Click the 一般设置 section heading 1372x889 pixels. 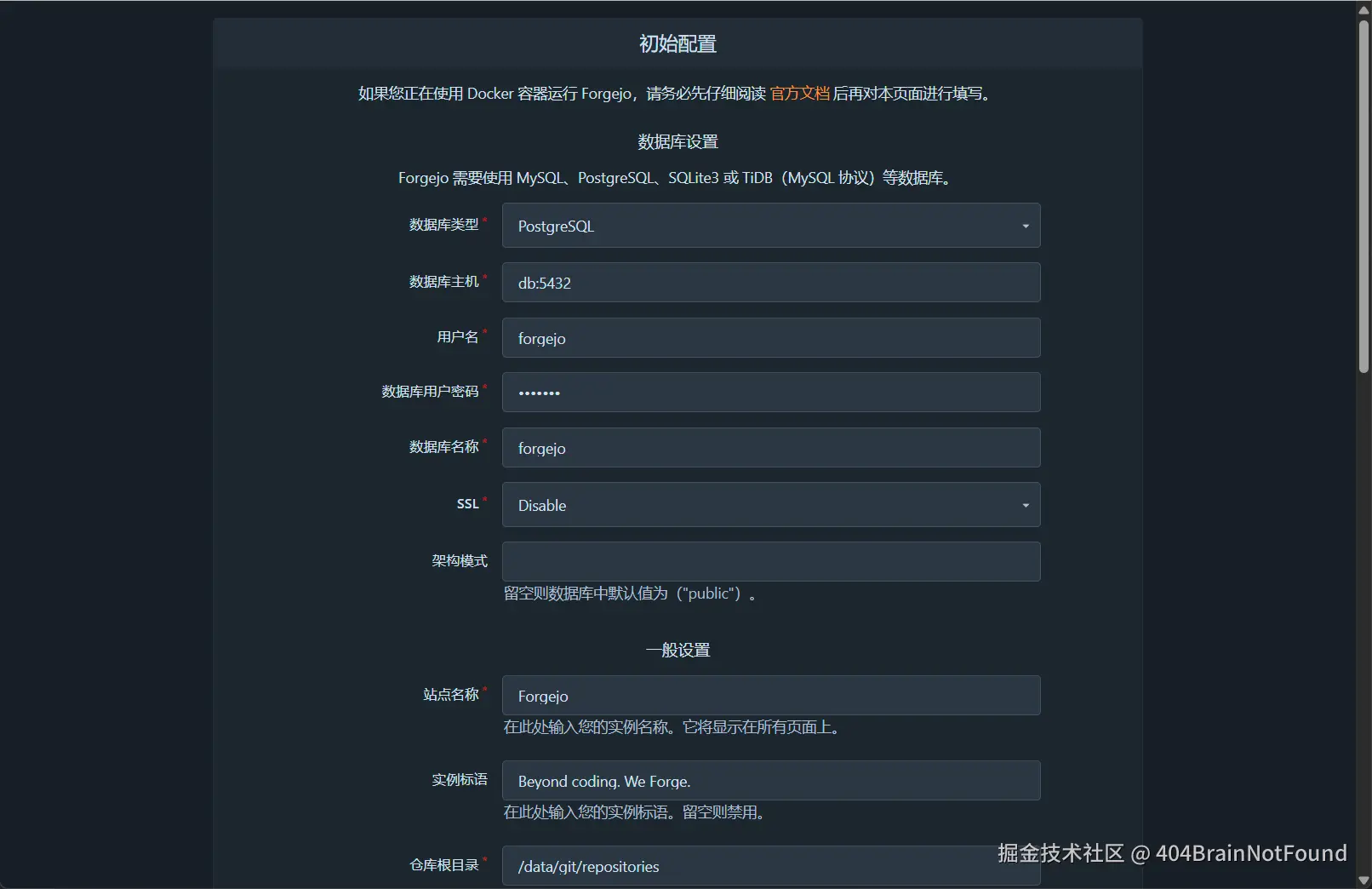point(677,651)
